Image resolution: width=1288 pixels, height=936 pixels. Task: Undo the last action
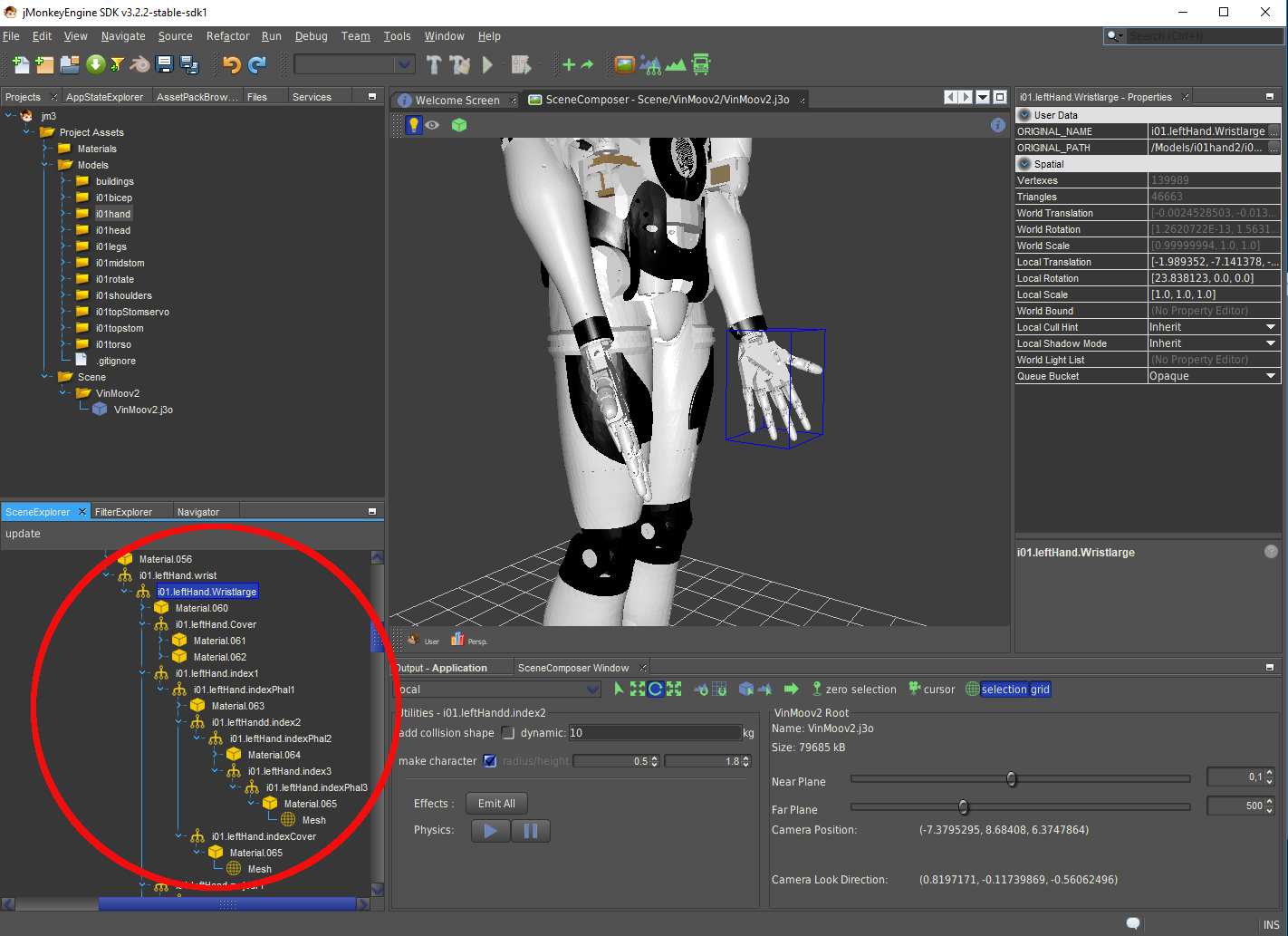232,64
